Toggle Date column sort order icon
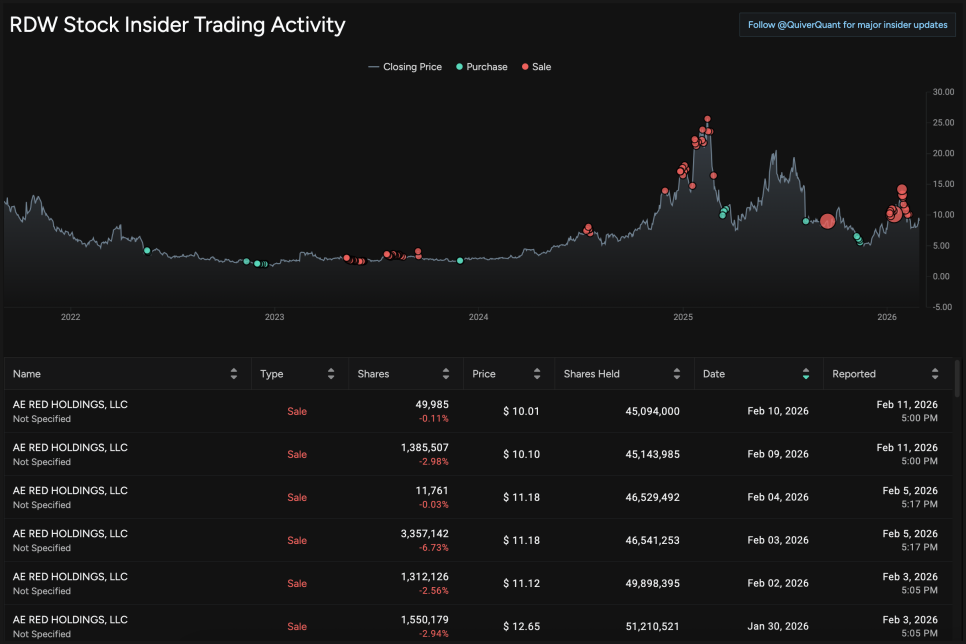 click(x=806, y=374)
